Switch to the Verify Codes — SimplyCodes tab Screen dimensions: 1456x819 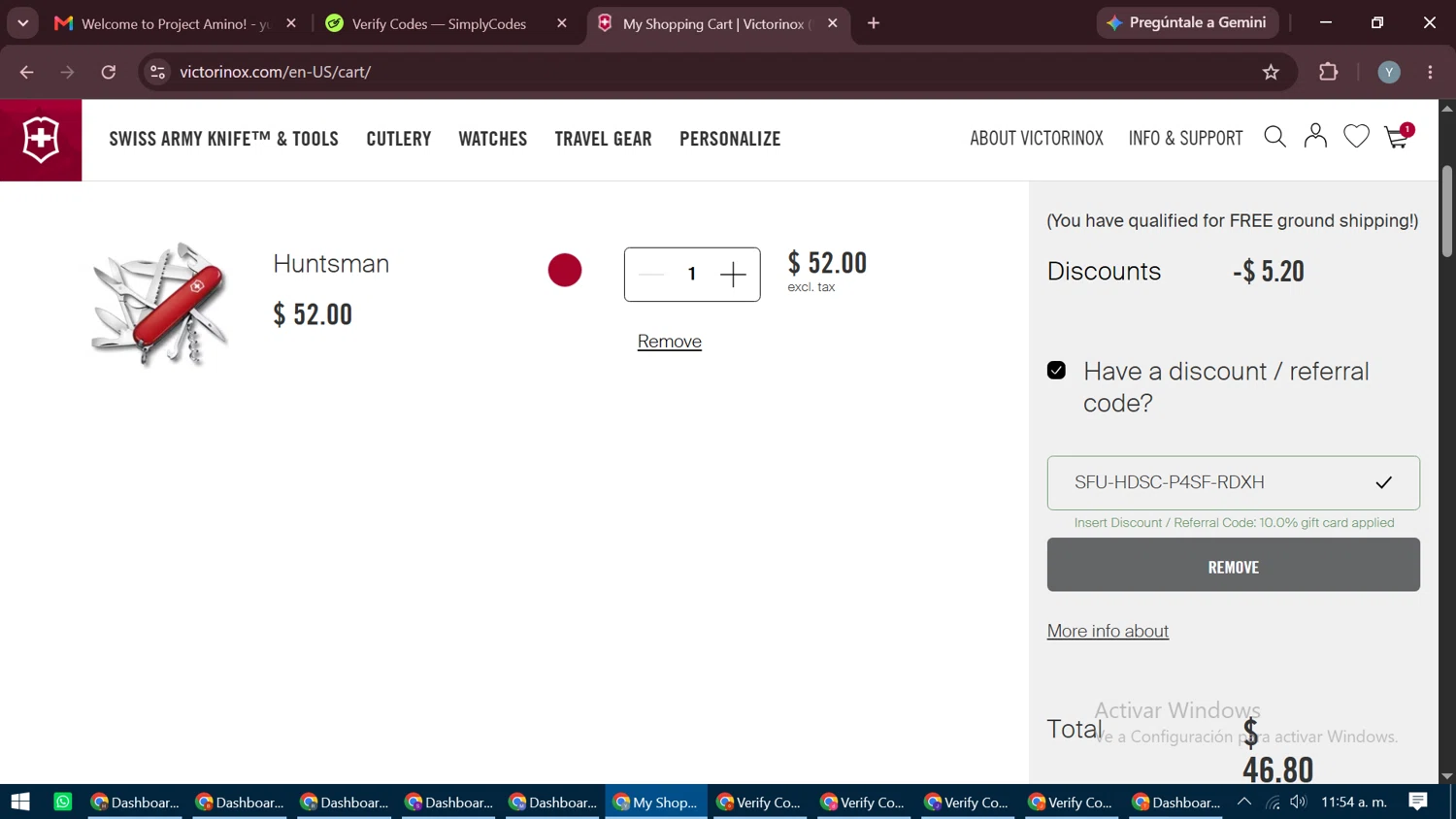[447, 23]
